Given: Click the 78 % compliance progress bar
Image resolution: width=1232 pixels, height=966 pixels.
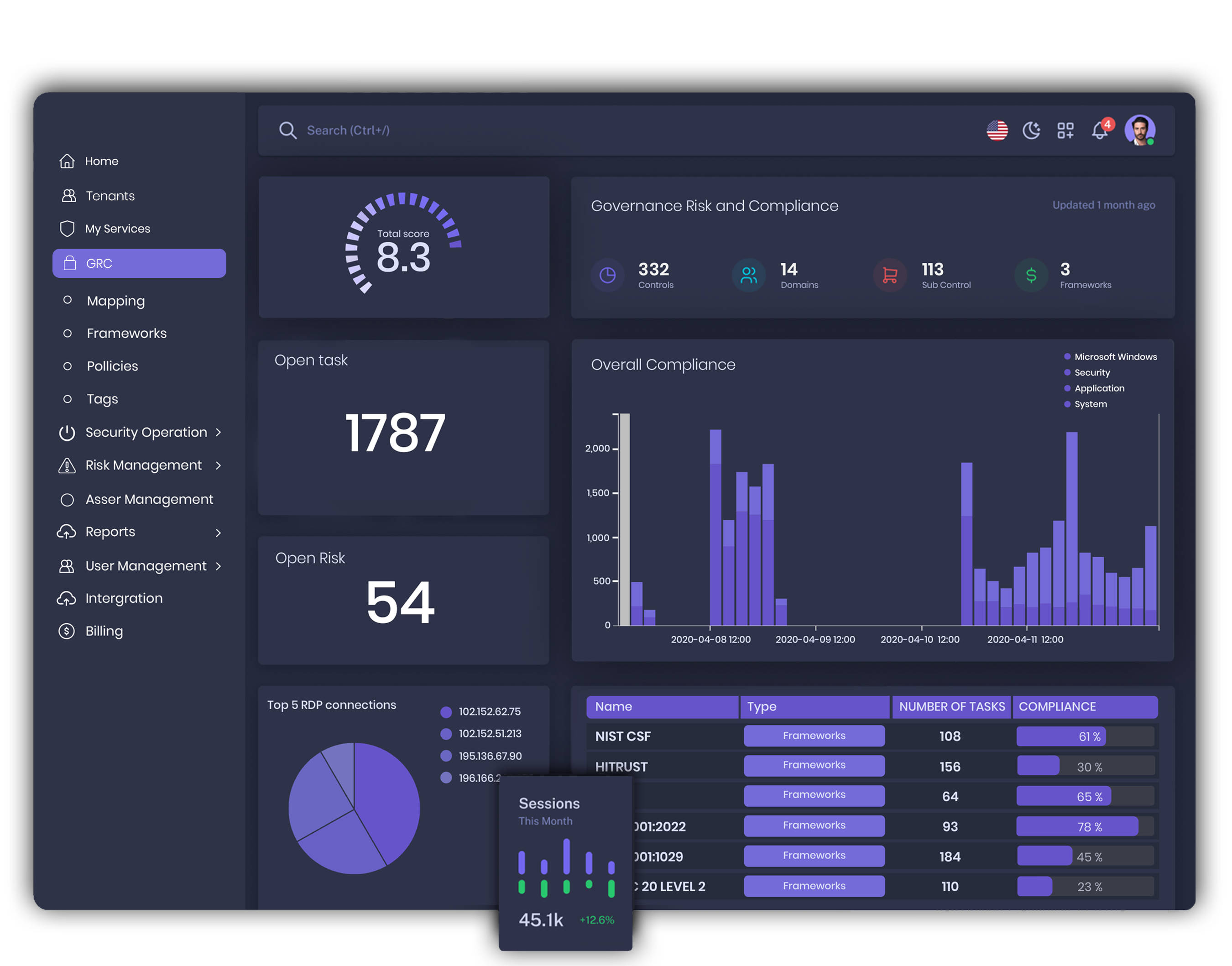Looking at the screenshot, I should click(x=1086, y=827).
